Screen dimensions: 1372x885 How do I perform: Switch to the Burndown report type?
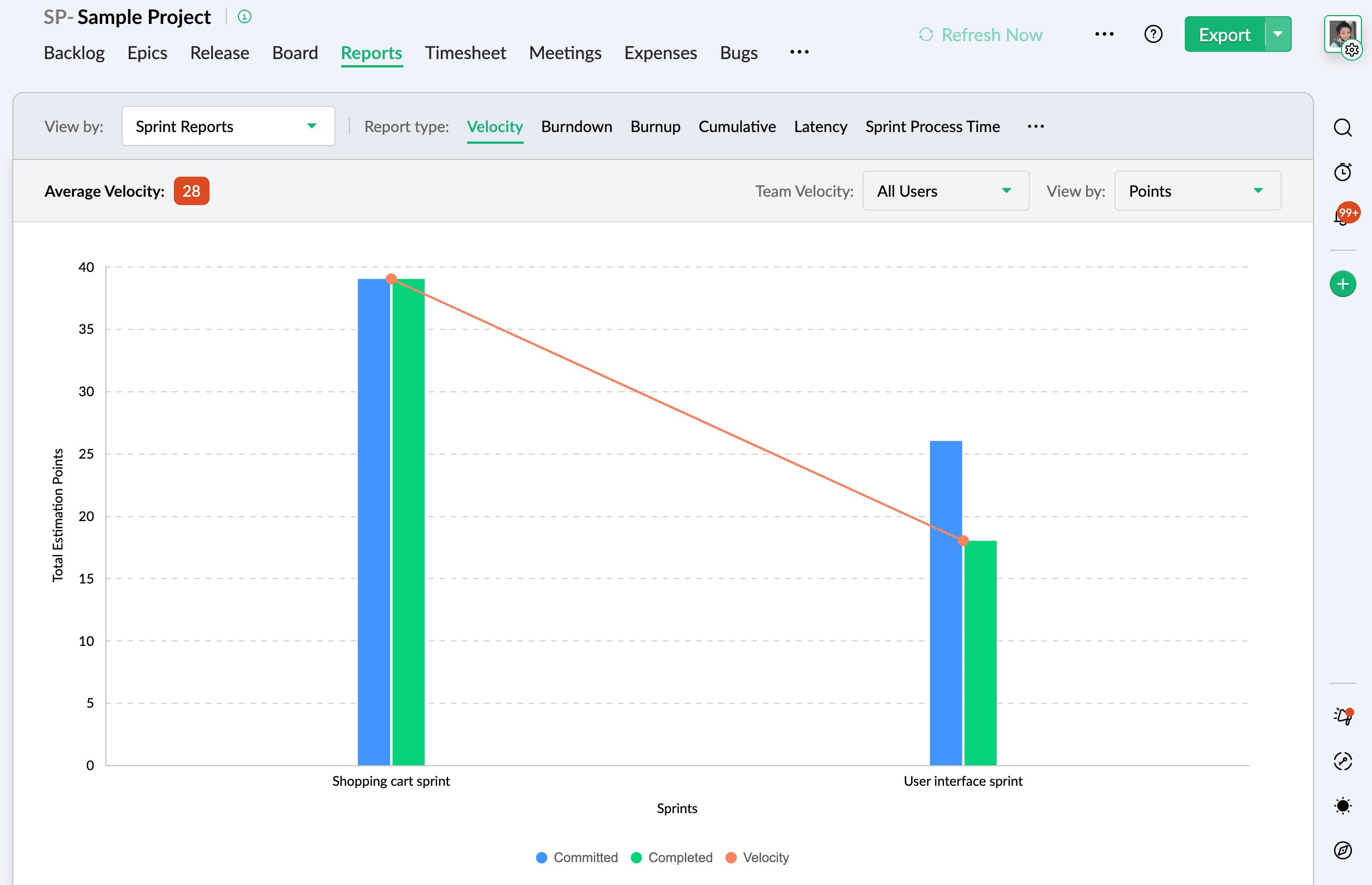click(576, 127)
